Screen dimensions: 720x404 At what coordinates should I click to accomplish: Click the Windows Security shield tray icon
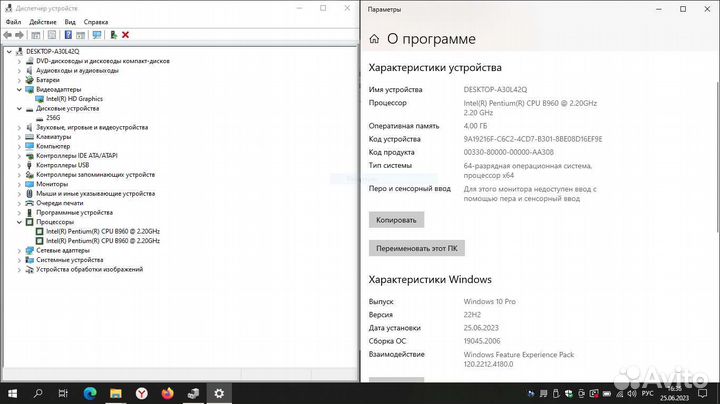[x=569, y=393]
